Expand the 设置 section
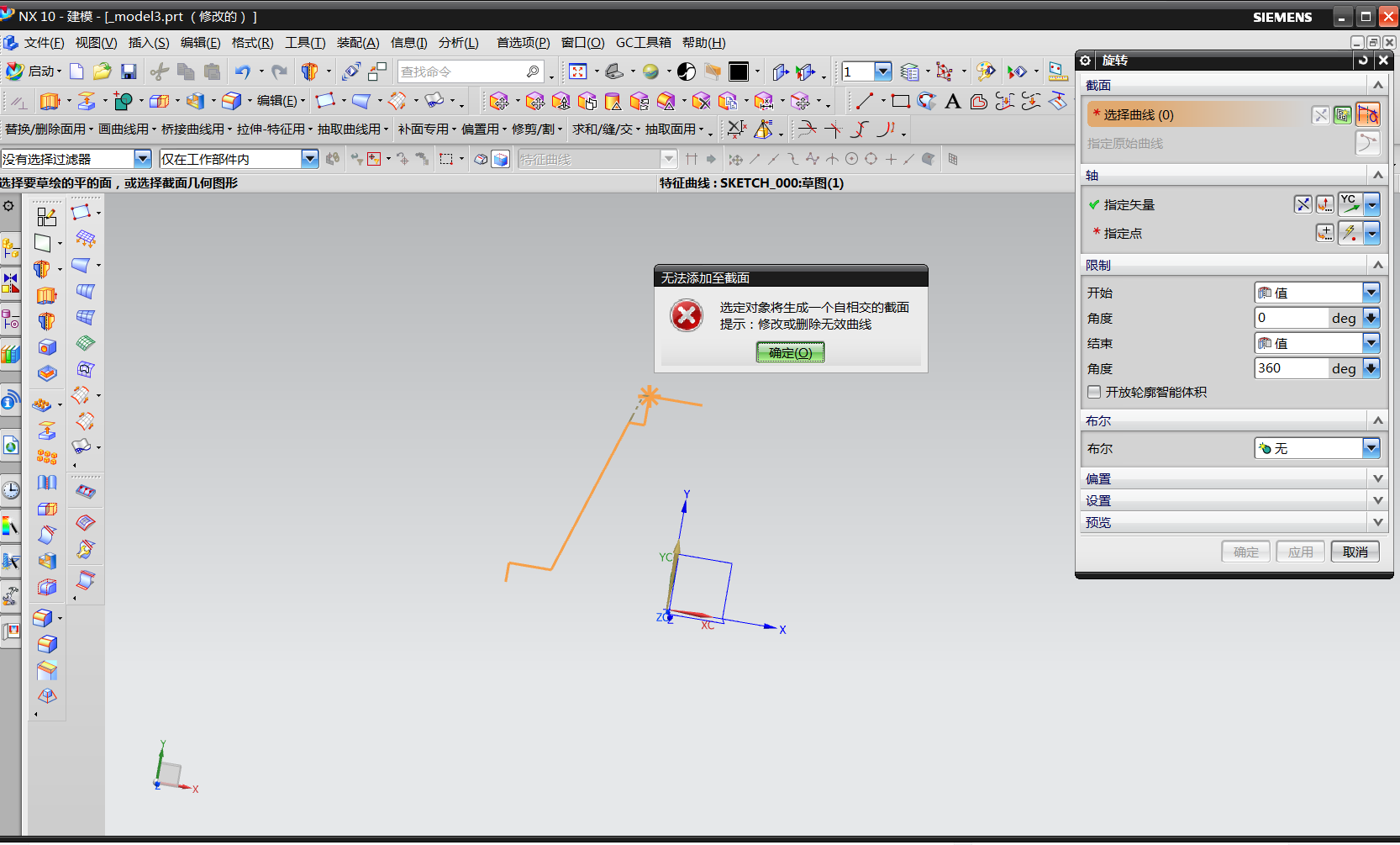Image resolution: width=1400 pixels, height=845 pixels. [x=1378, y=500]
